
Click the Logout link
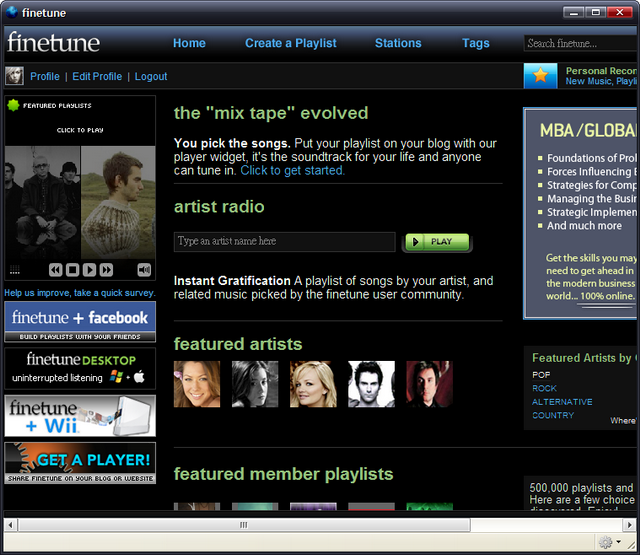point(151,76)
